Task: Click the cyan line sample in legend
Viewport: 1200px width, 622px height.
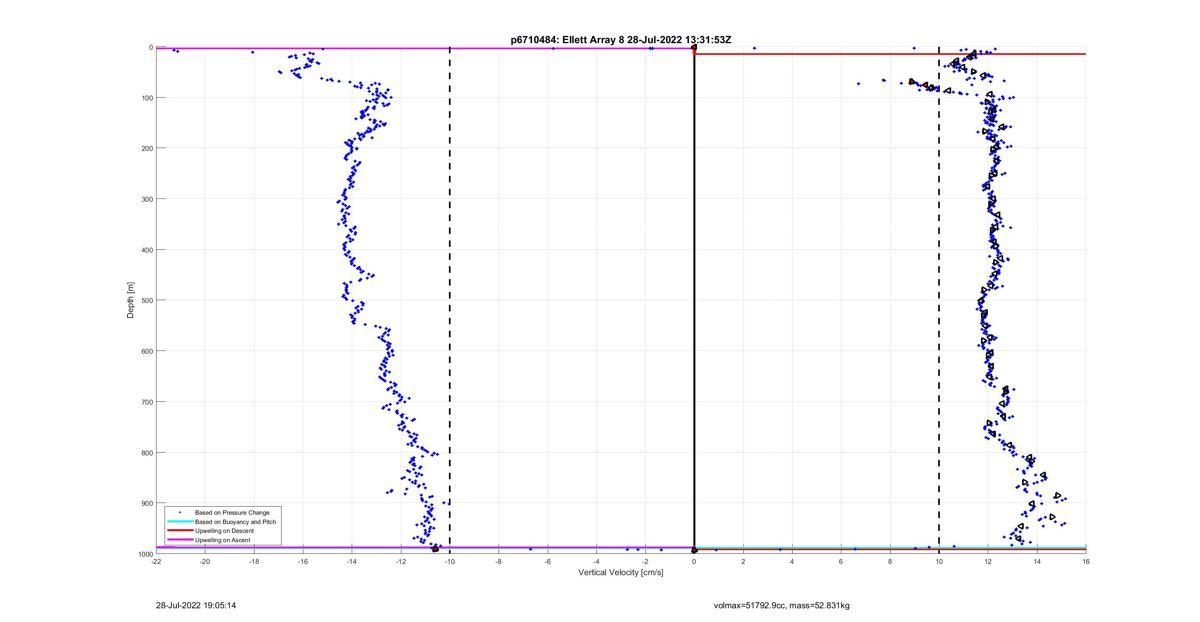Action: pos(180,522)
